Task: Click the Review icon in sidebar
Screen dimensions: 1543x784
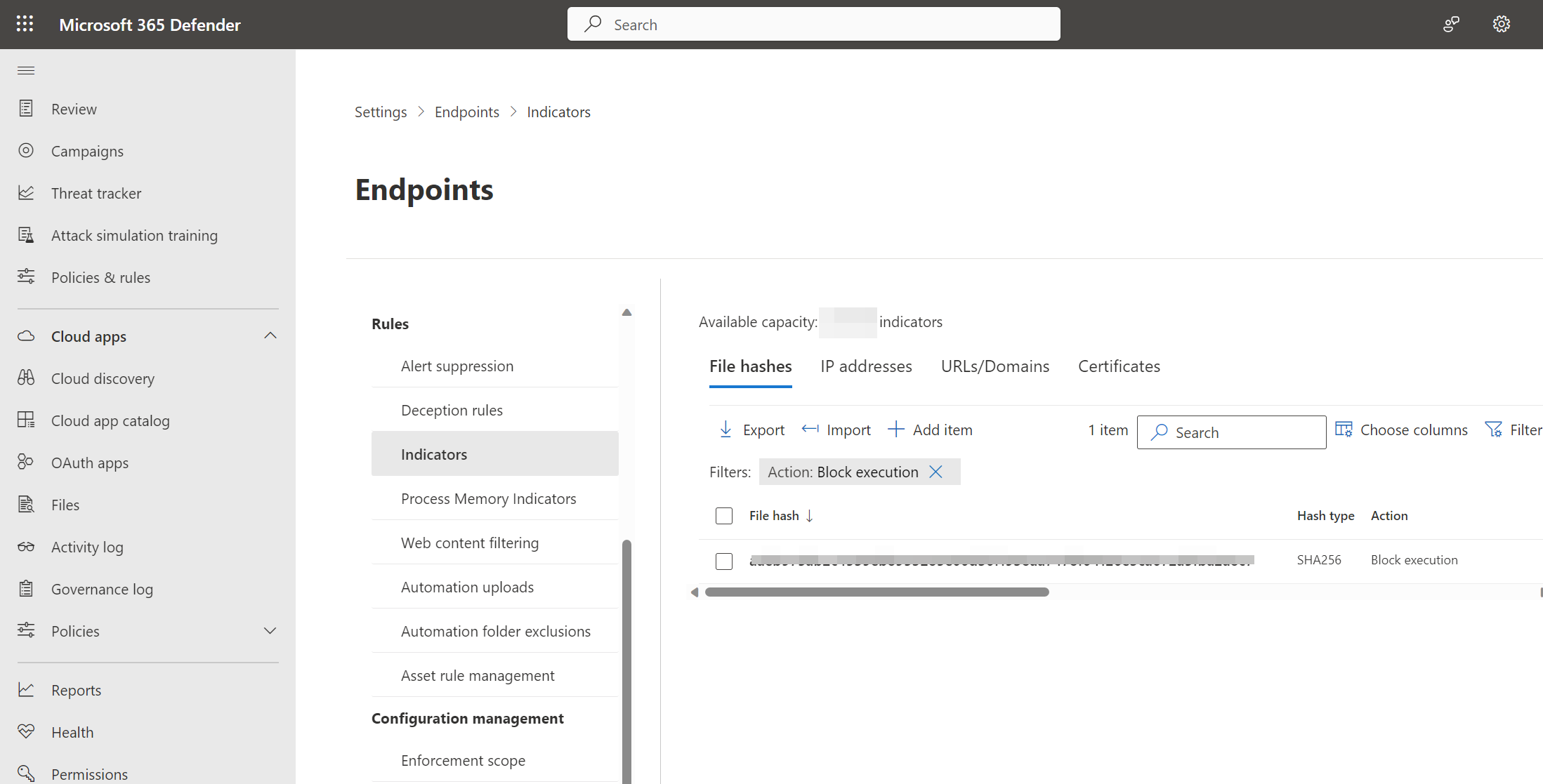Action: click(x=26, y=108)
